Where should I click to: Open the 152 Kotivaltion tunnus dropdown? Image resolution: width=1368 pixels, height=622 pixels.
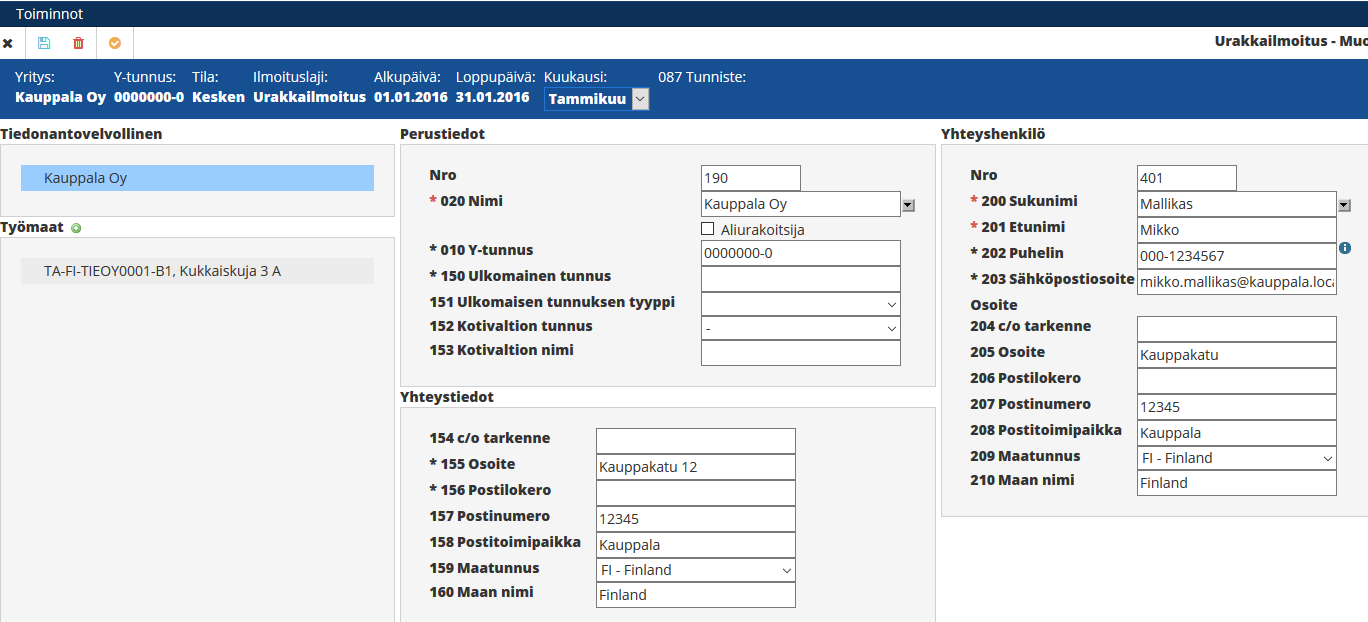(x=800, y=329)
